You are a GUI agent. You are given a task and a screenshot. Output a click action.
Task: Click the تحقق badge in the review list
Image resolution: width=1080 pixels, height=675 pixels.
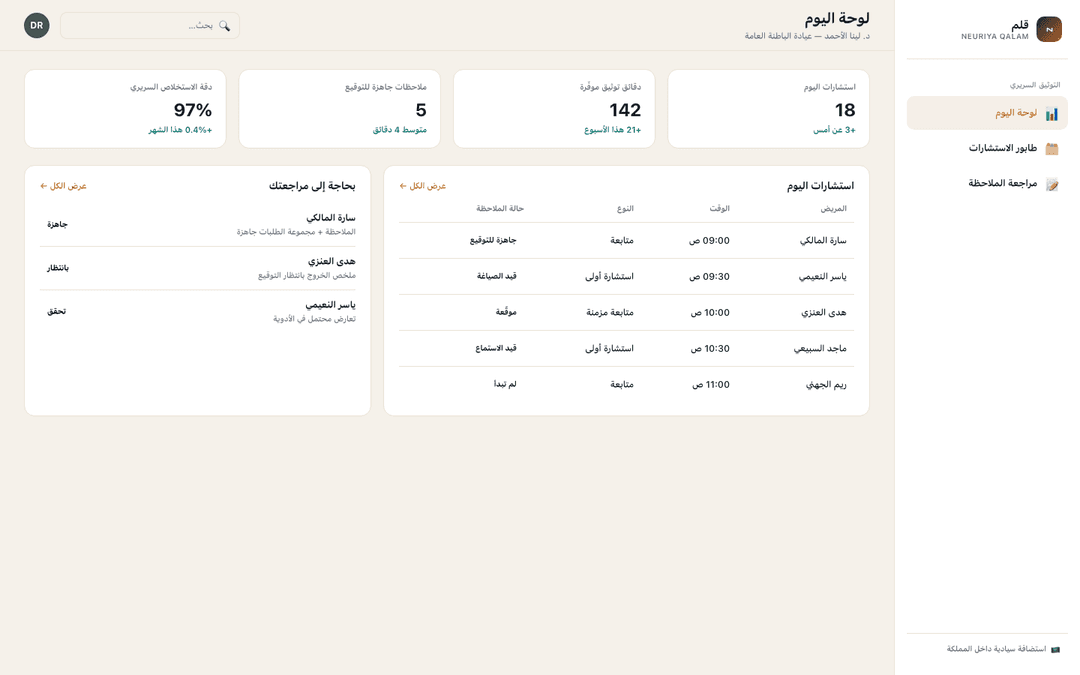click(56, 311)
